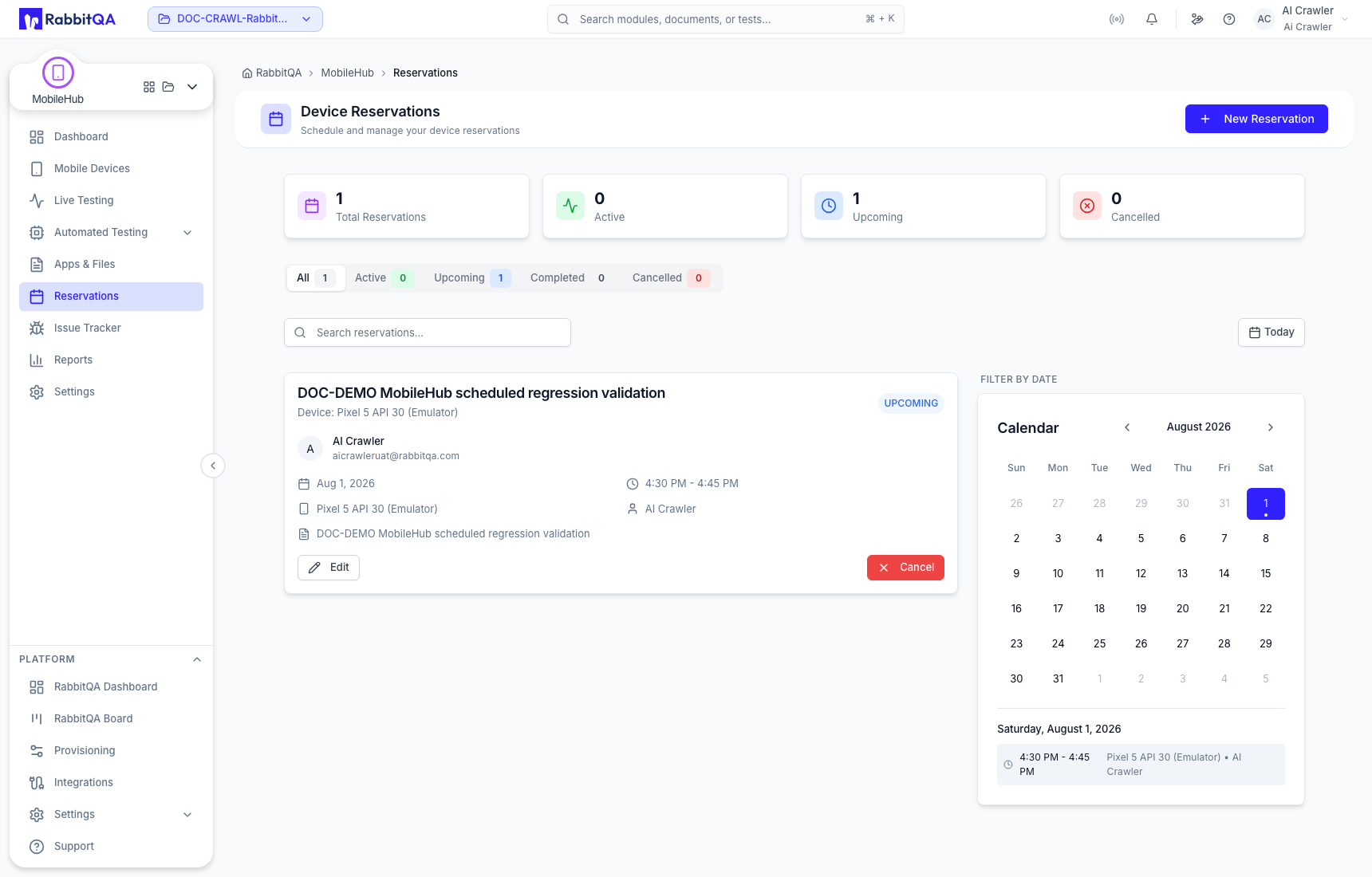Click the Apps & Files document icon

(37, 265)
